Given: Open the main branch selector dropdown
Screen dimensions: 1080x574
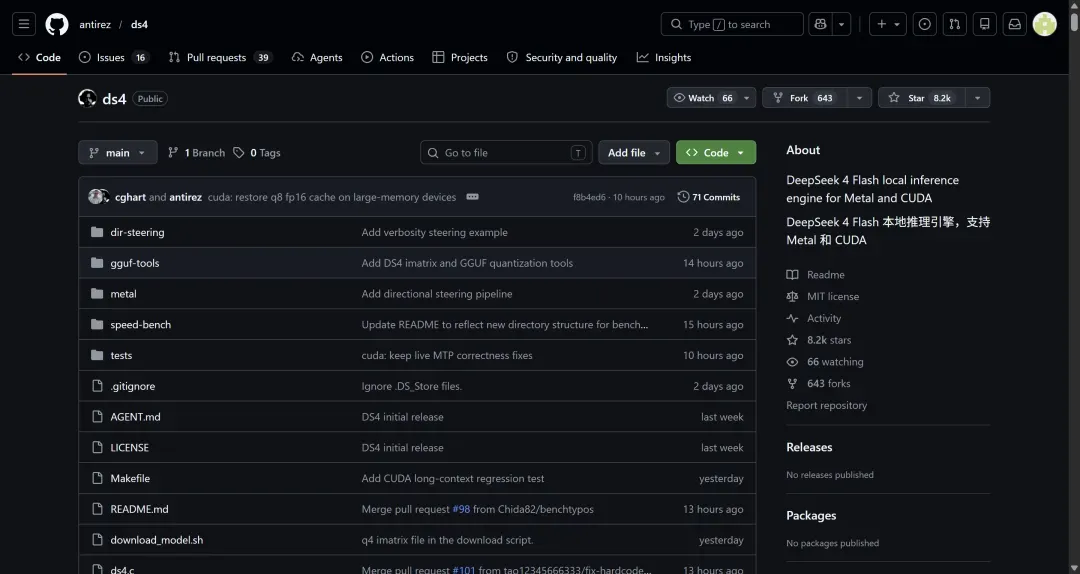Looking at the screenshot, I should pos(118,153).
